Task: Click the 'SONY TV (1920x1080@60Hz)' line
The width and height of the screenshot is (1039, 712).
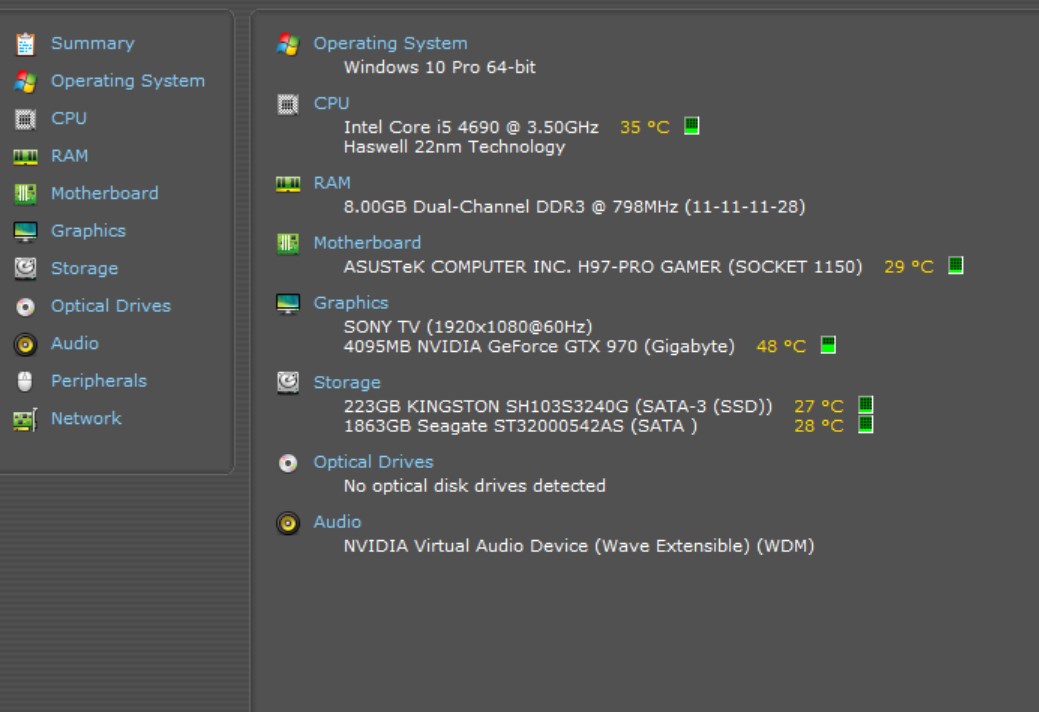Action: coord(468,327)
